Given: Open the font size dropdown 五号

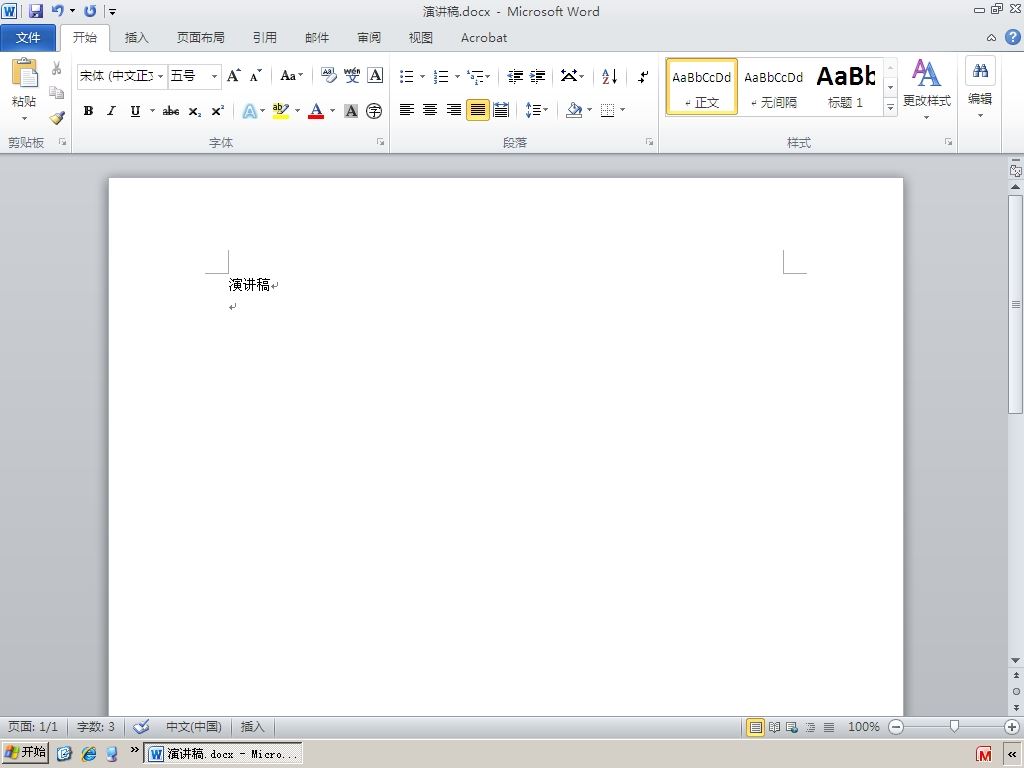Looking at the screenshot, I should coord(214,76).
